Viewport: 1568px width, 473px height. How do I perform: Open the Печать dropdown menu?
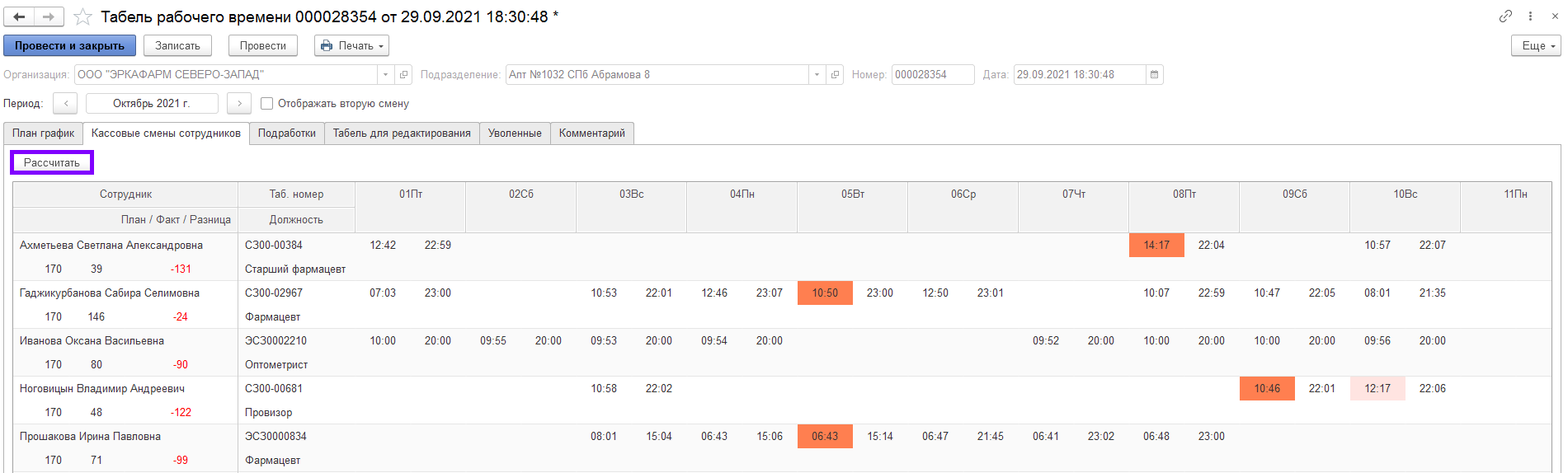pyautogui.click(x=351, y=46)
